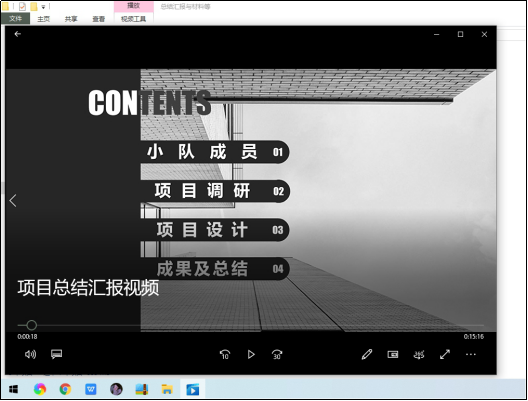Mute the video volume
The width and height of the screenshot is (528, 401).
(x=30, y=354)
